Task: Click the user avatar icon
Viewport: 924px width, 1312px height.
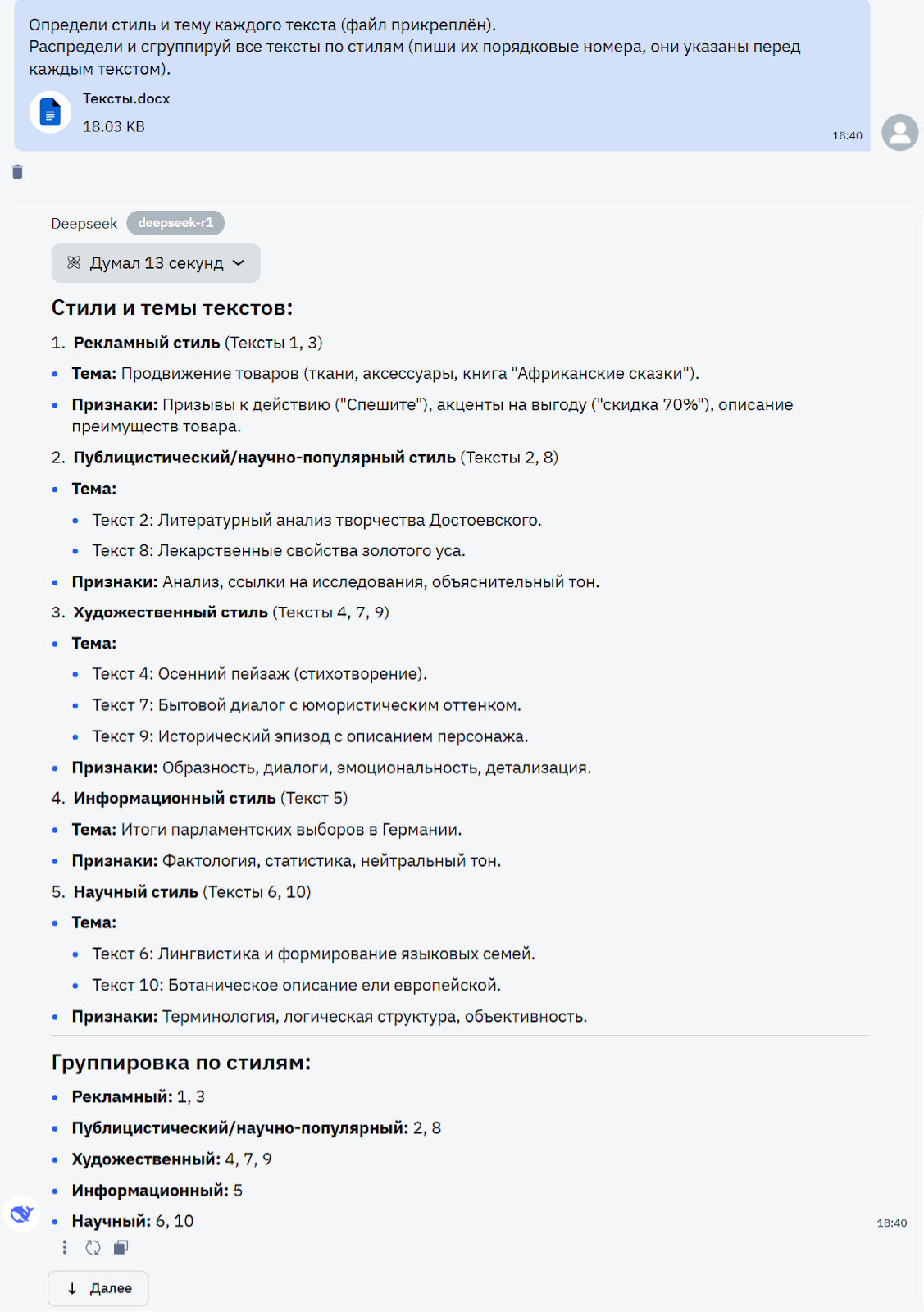Action: click(899, 131)
